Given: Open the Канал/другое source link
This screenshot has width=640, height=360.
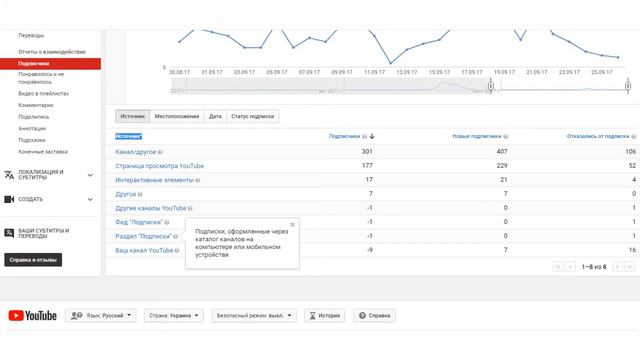Looking at the screenshot, I should [x=136, y=152].
